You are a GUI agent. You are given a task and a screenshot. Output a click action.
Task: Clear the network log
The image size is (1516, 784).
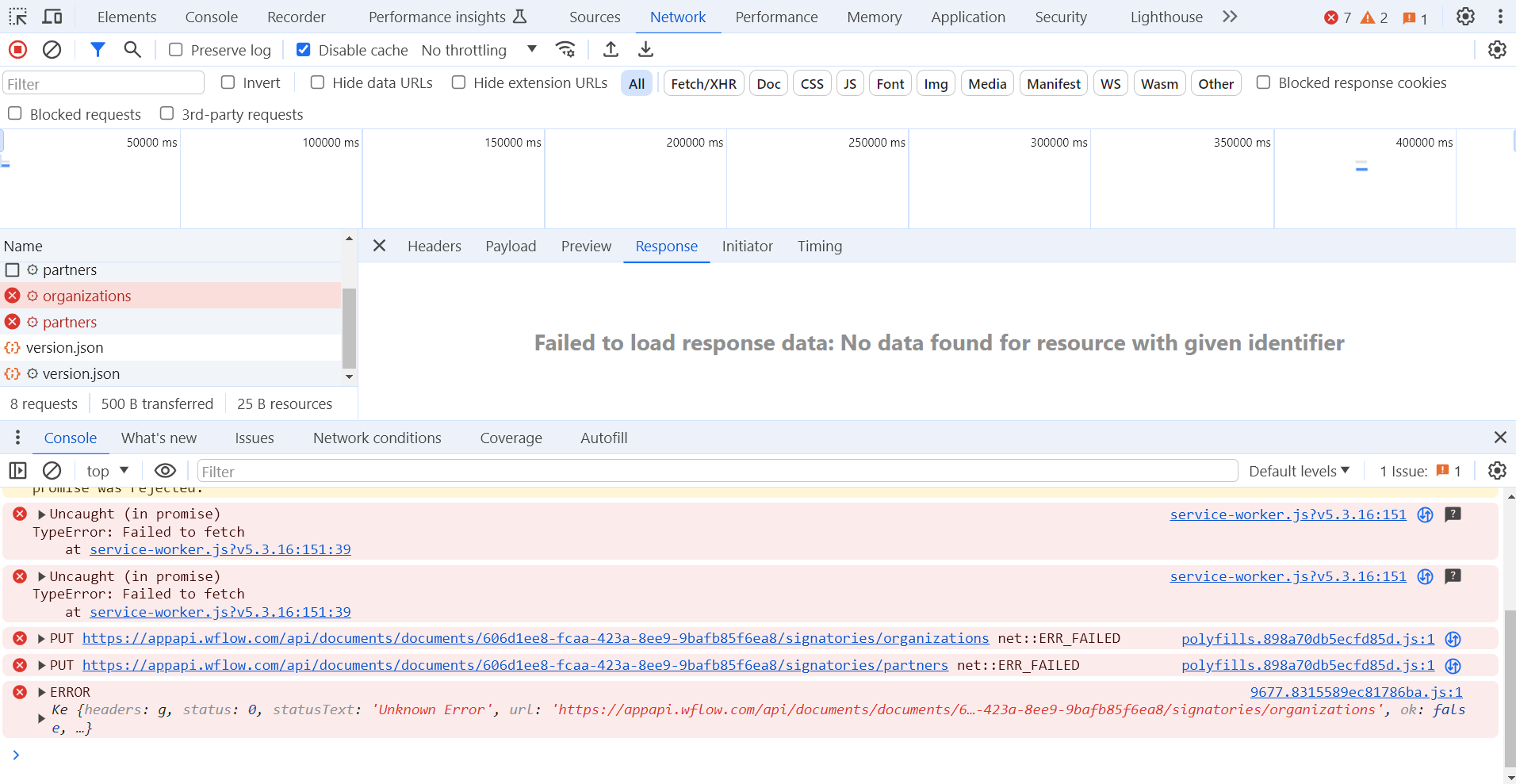52,49
